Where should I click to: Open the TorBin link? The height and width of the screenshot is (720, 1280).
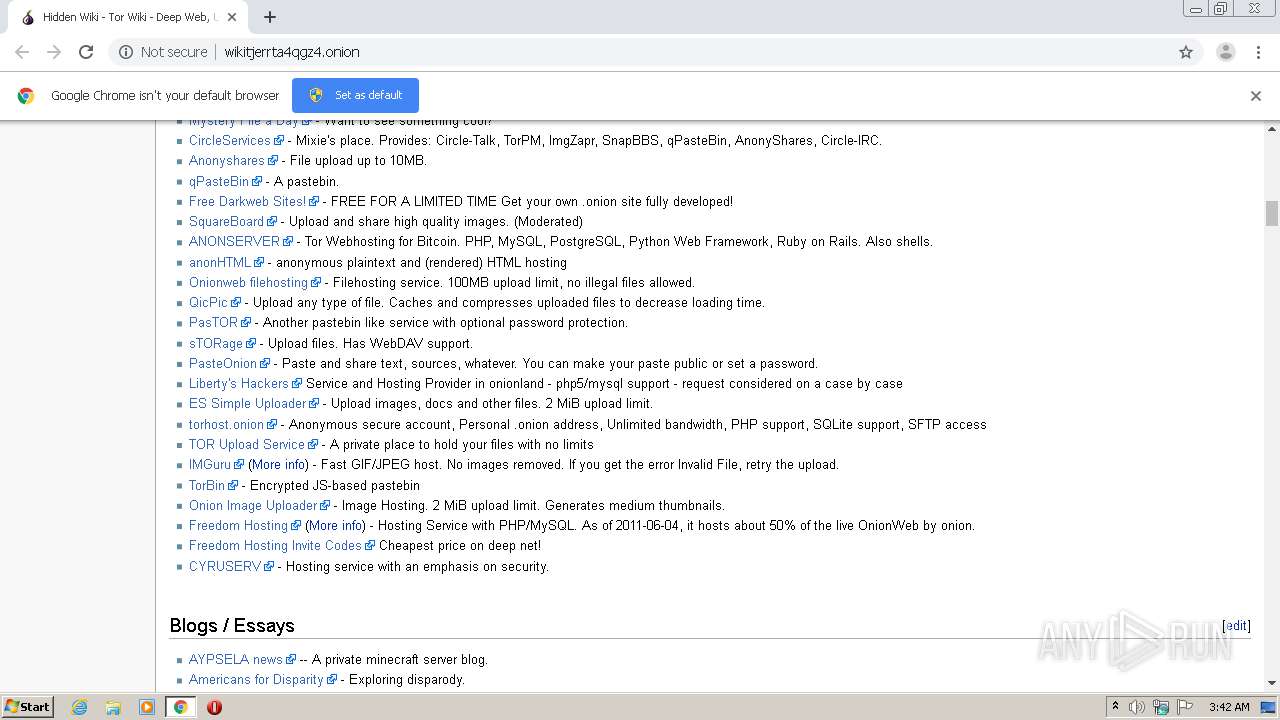point(207,486)
